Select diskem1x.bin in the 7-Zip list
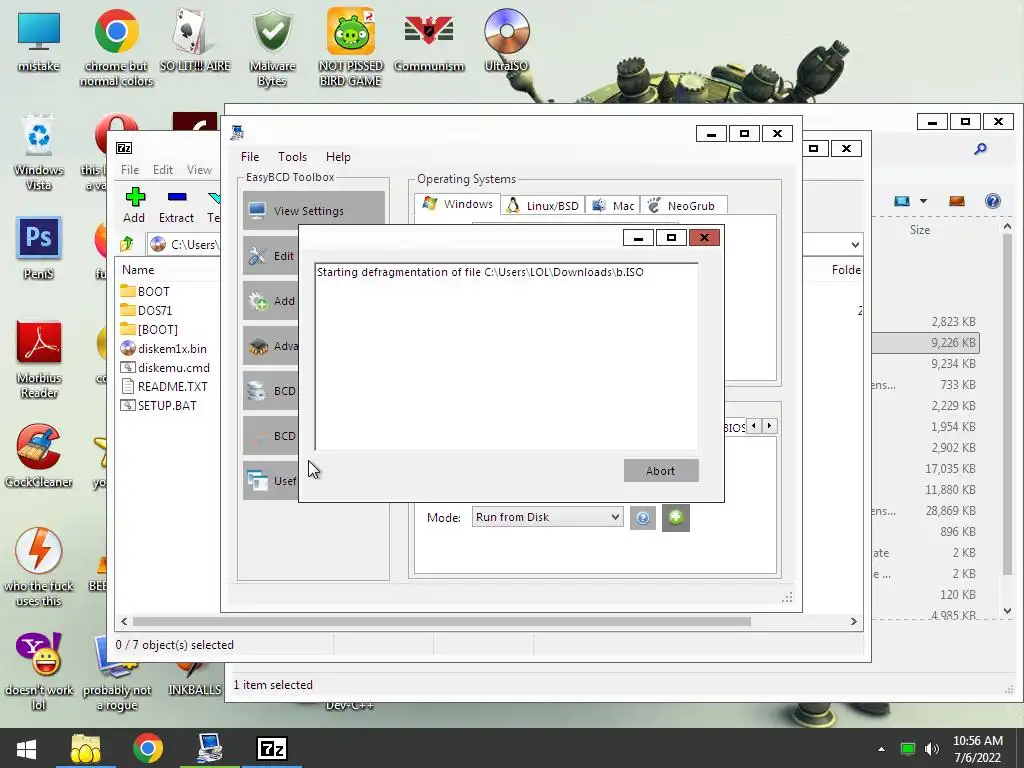Image resolution: width=1024 pixels, height=768 pixels. tap(163, 348)
